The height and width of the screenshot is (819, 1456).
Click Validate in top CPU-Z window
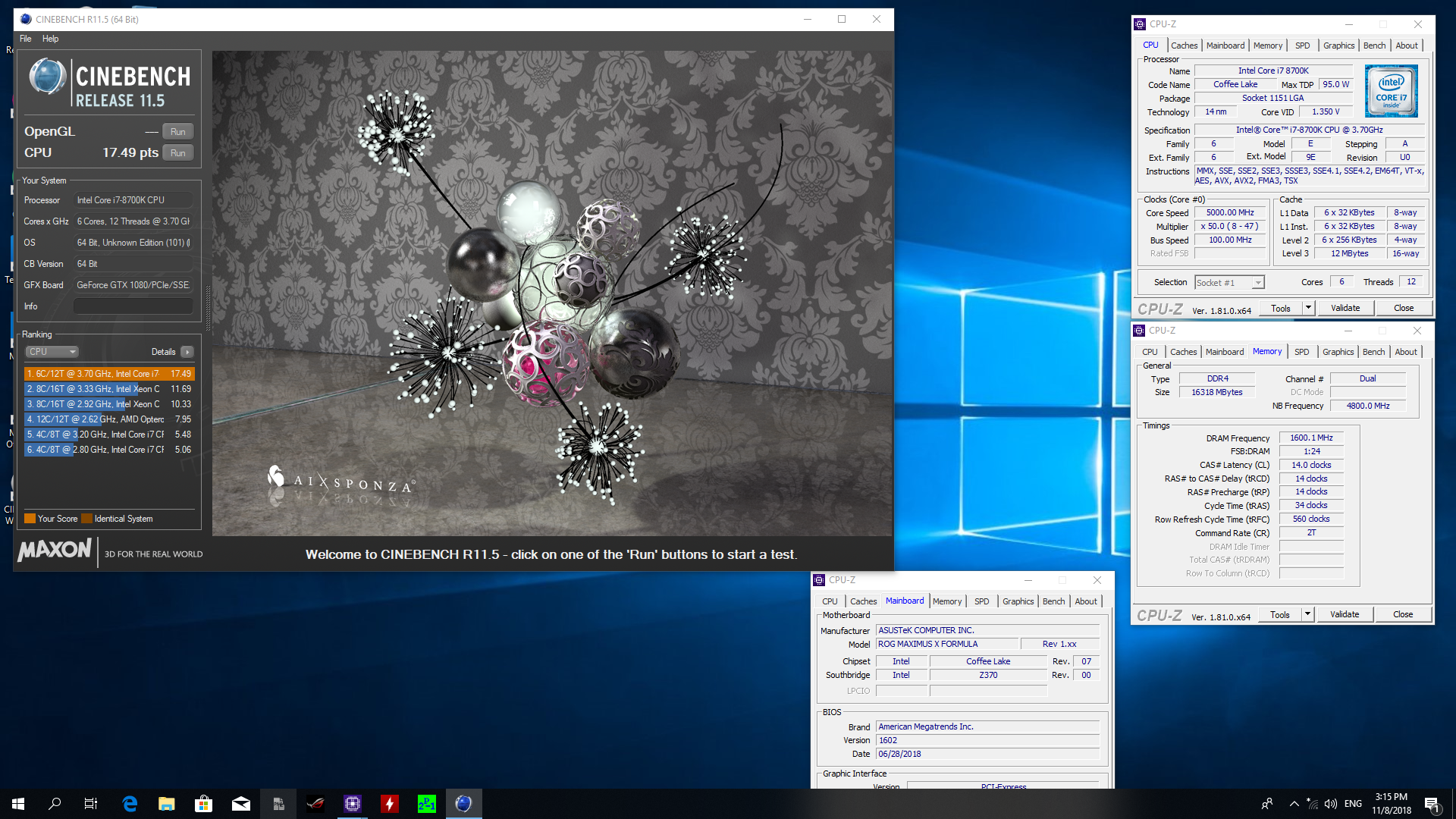click(1345, 308)
